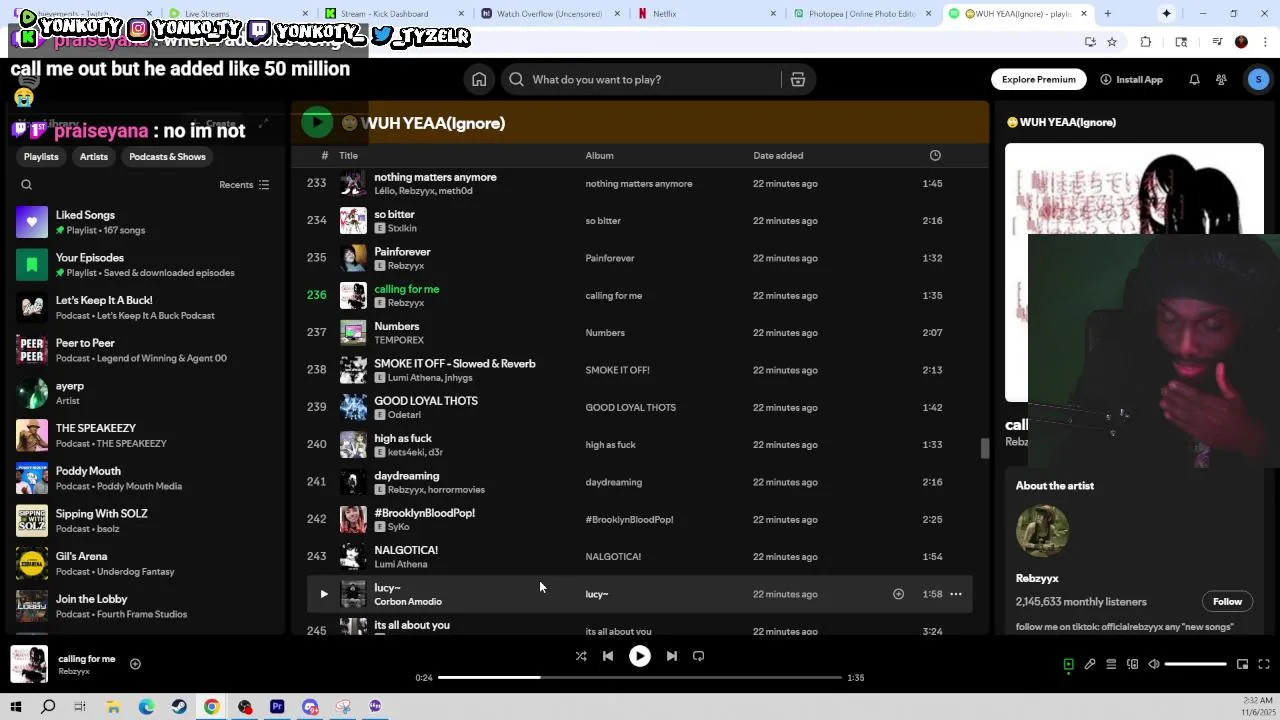Filter library by Artists chip
Screen dimensions: 1280x720
tap(94, 157)
